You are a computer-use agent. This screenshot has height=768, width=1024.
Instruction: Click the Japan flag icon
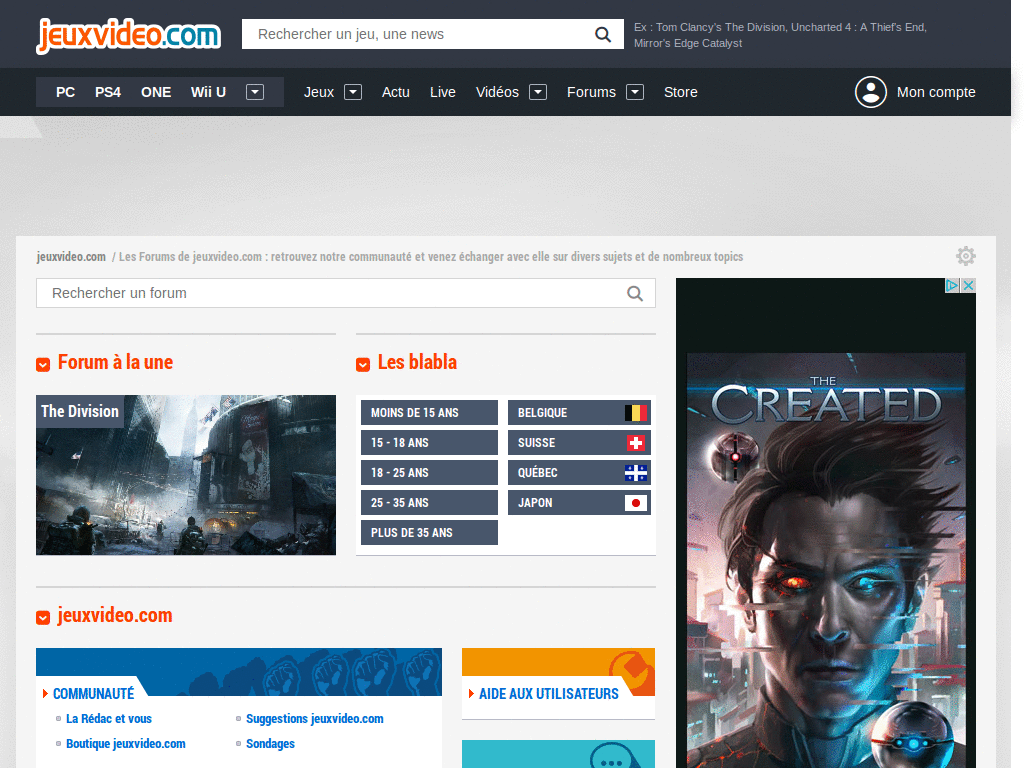[x=635, y=503]
